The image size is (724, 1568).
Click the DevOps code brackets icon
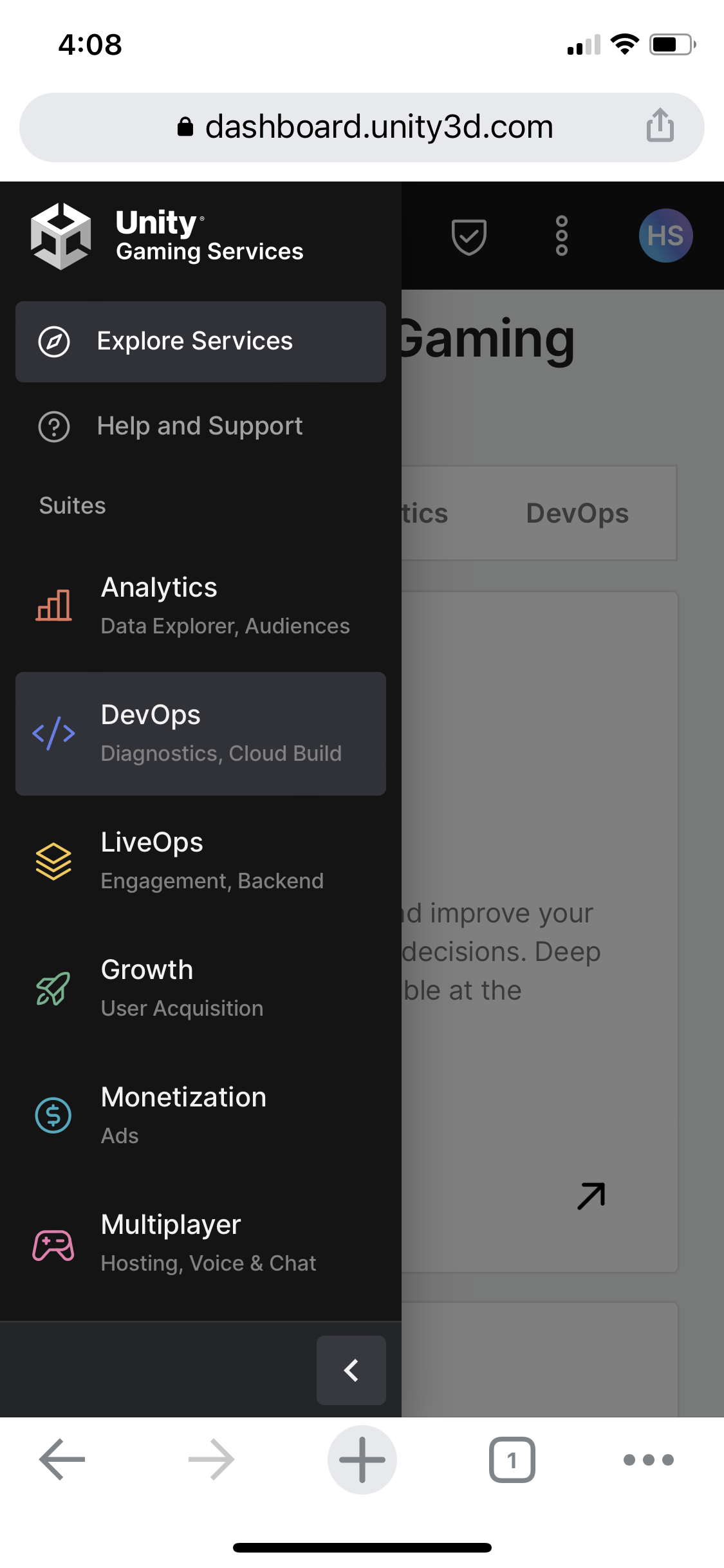pyautogui.click(x=54, y=733)
